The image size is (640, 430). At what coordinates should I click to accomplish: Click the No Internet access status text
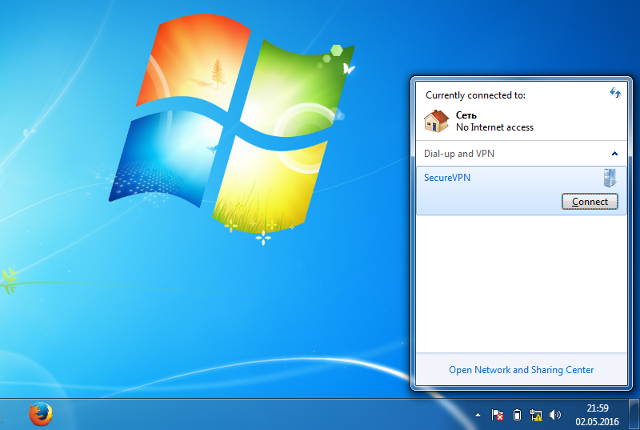point(495,128)
